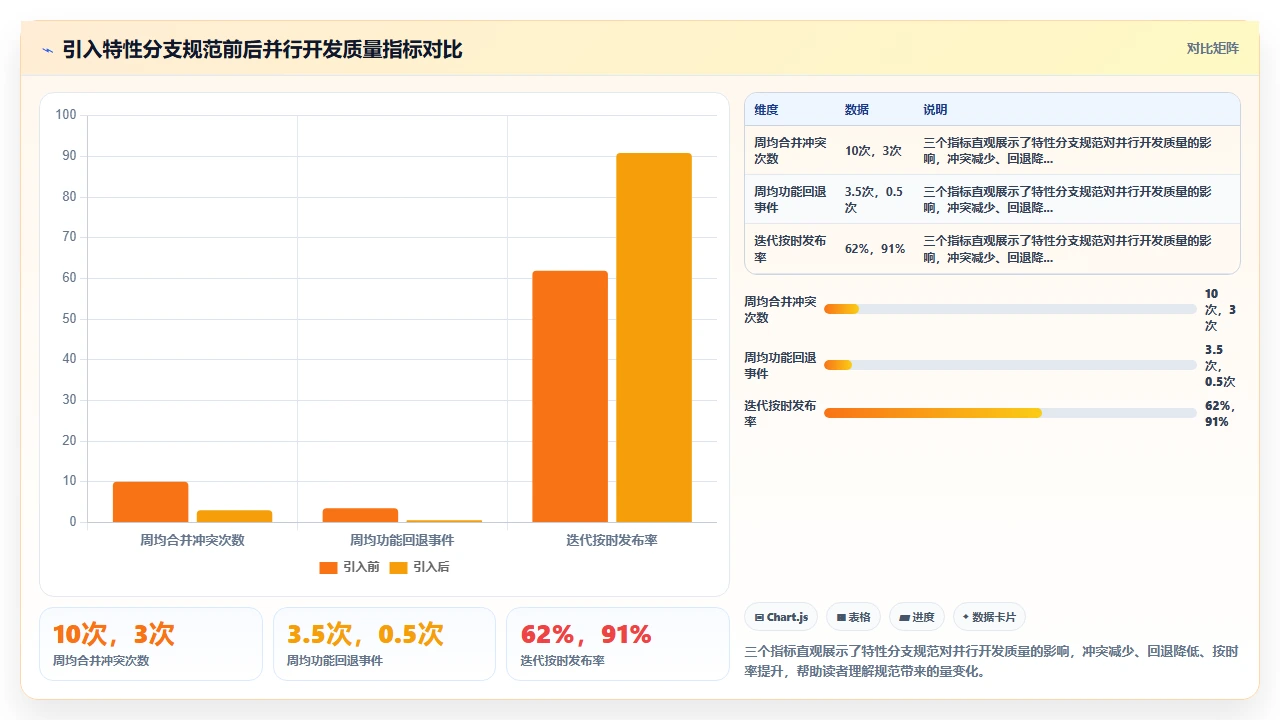The image size is (1280, 720).
Task: Click table cell 3.5次，0.5次
Action: [874, 200]
